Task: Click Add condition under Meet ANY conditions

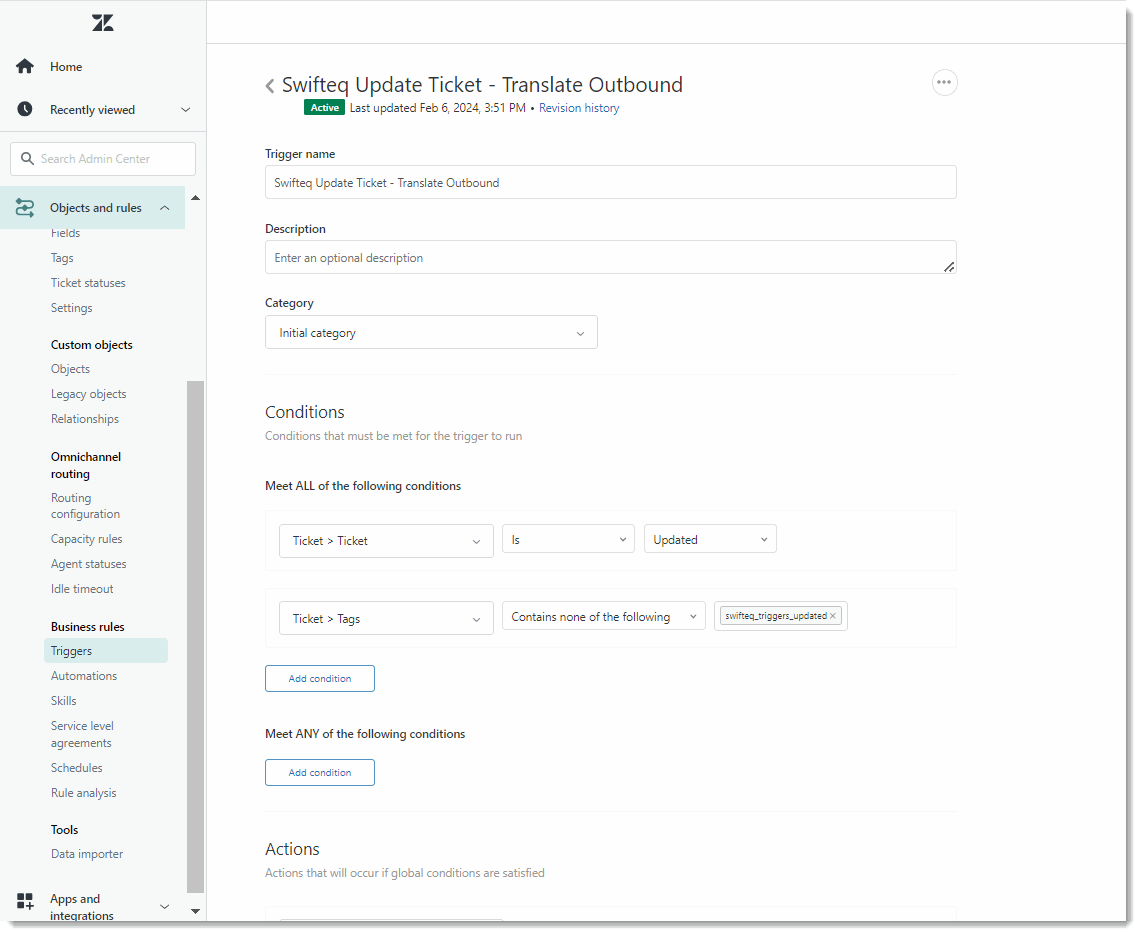Action: coord(319,772)
